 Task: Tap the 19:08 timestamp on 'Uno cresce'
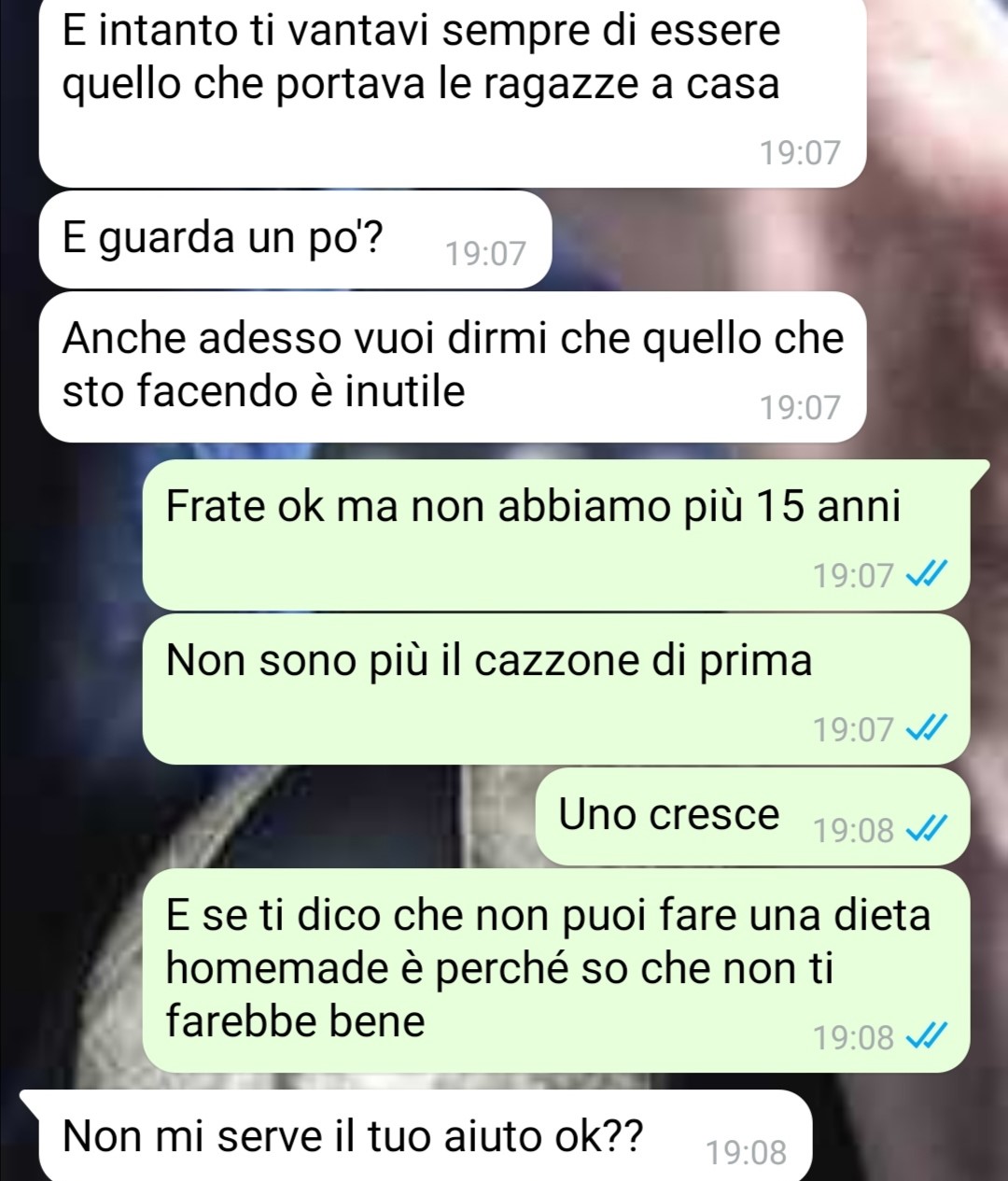tap(853, 829)
